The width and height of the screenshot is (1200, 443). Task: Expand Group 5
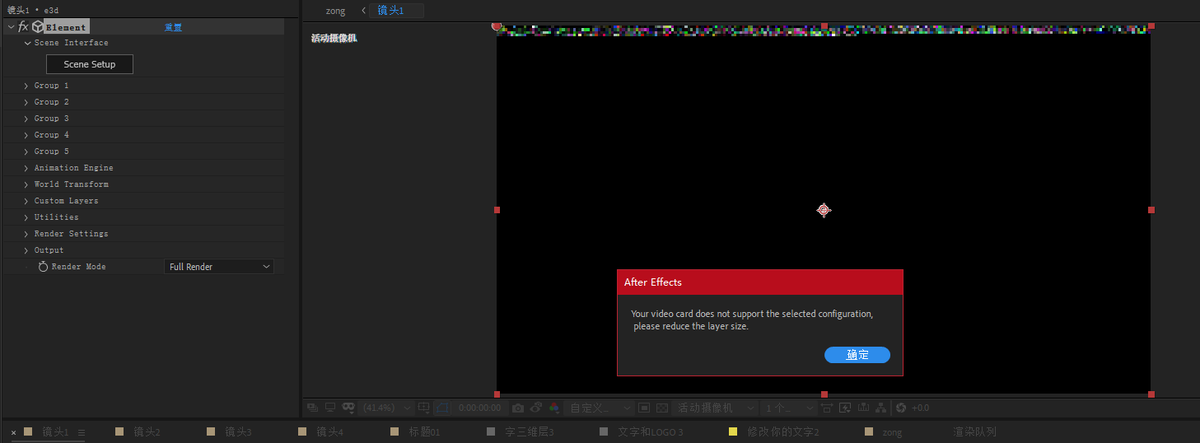pos(27,151)
